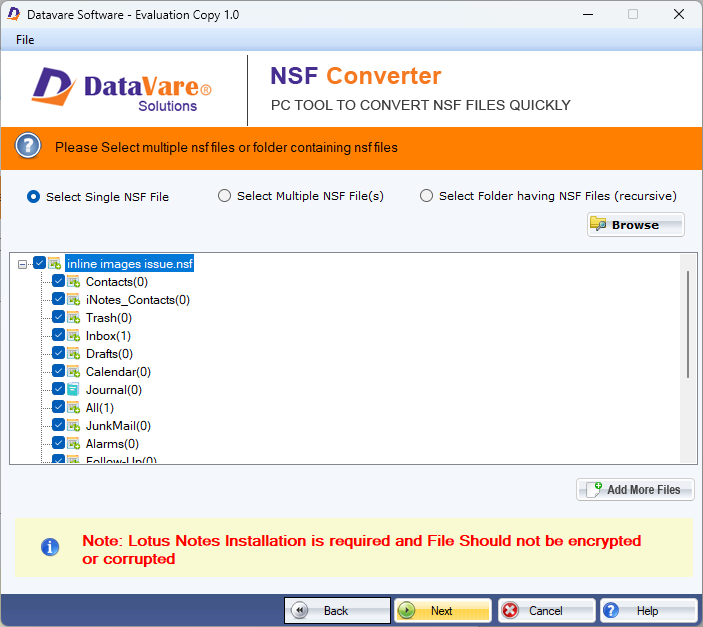Click the blue information icon beside note
This screenshot has height=627, width=703.
(x=49, y=547)
